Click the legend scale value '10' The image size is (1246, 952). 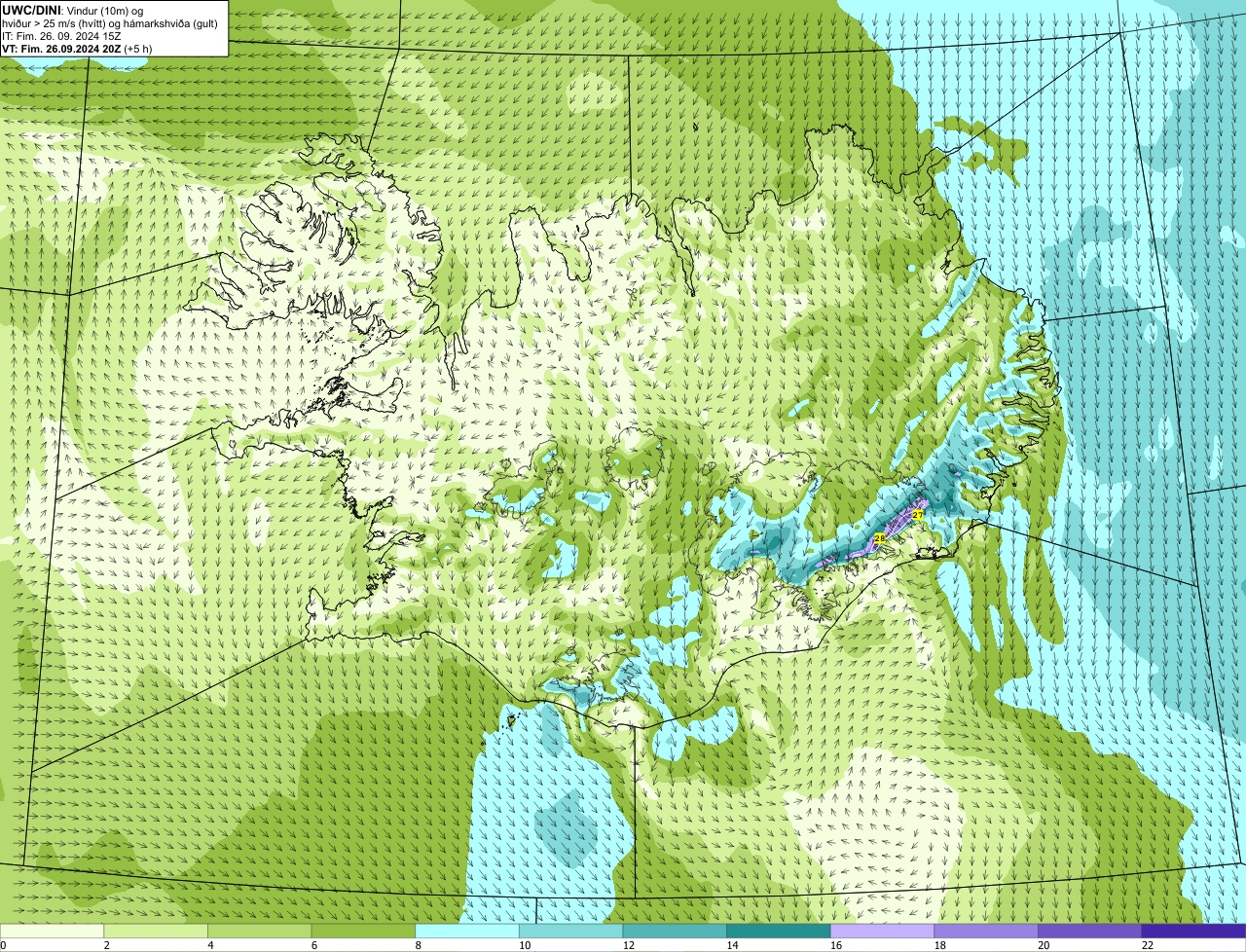pos(525,945)
